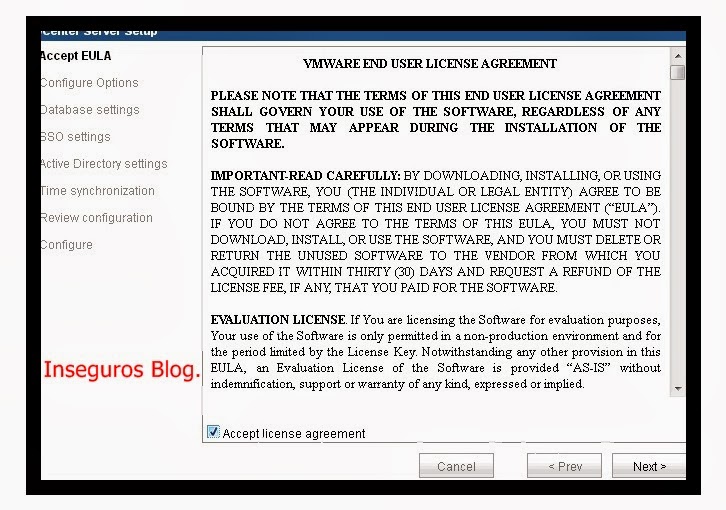Select the Accept EULA step

(76, 56)
